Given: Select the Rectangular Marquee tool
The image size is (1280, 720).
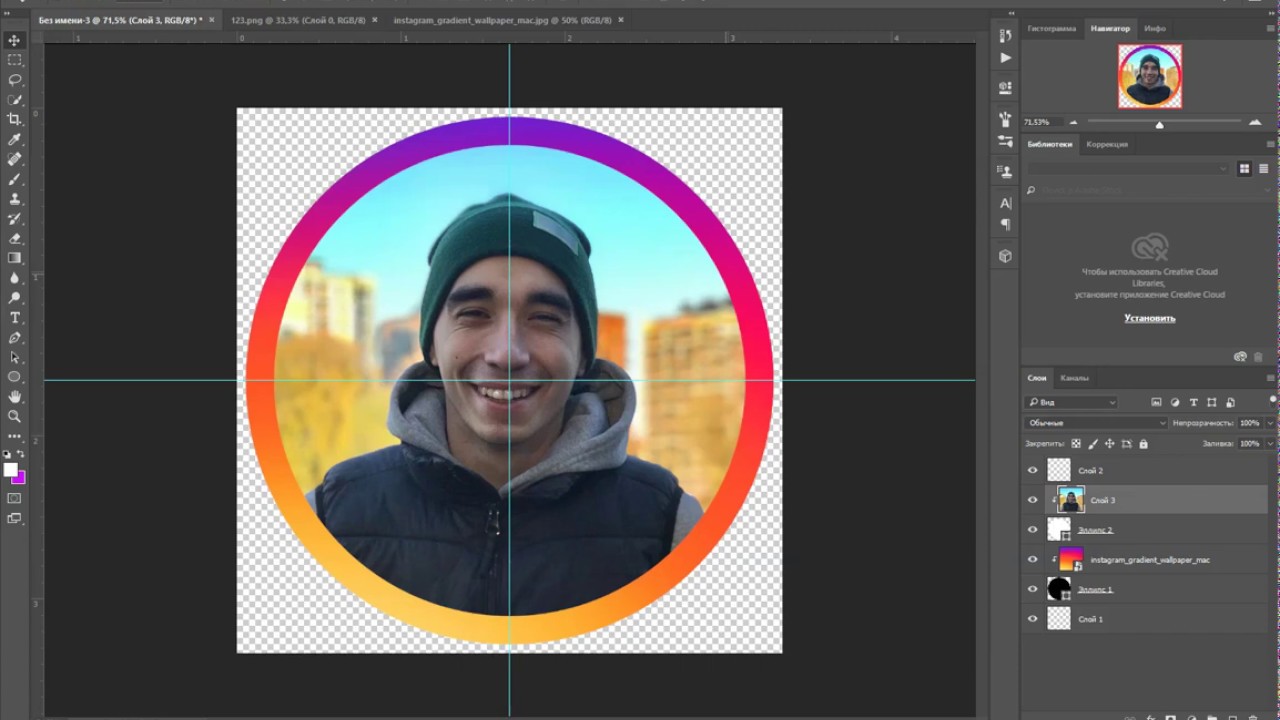Looking at the screenshot, I should coord(14,60).
